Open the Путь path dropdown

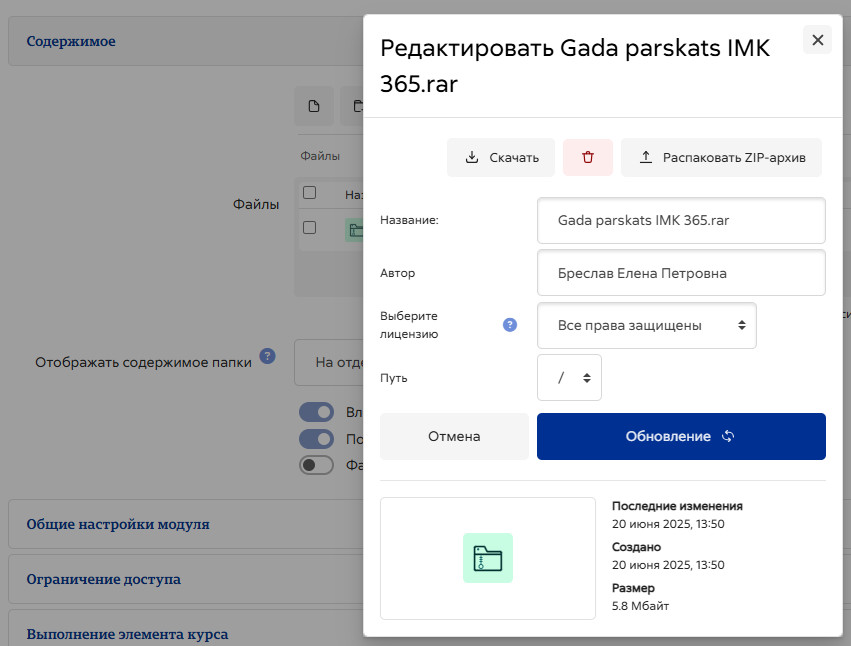pos(569,377)
